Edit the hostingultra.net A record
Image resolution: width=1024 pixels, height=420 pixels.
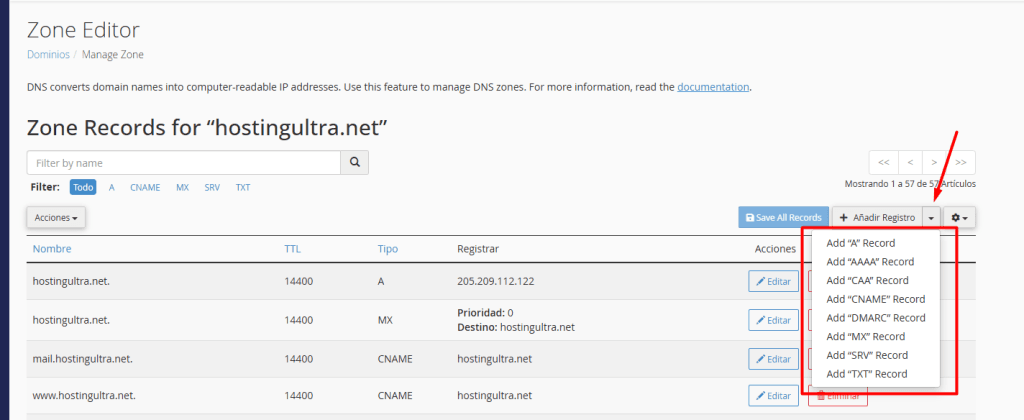[773, 281]
